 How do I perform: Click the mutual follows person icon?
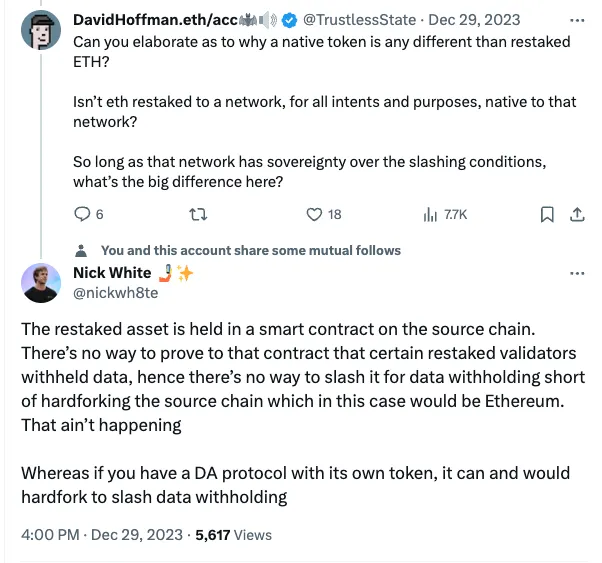(x=81, y=250)
